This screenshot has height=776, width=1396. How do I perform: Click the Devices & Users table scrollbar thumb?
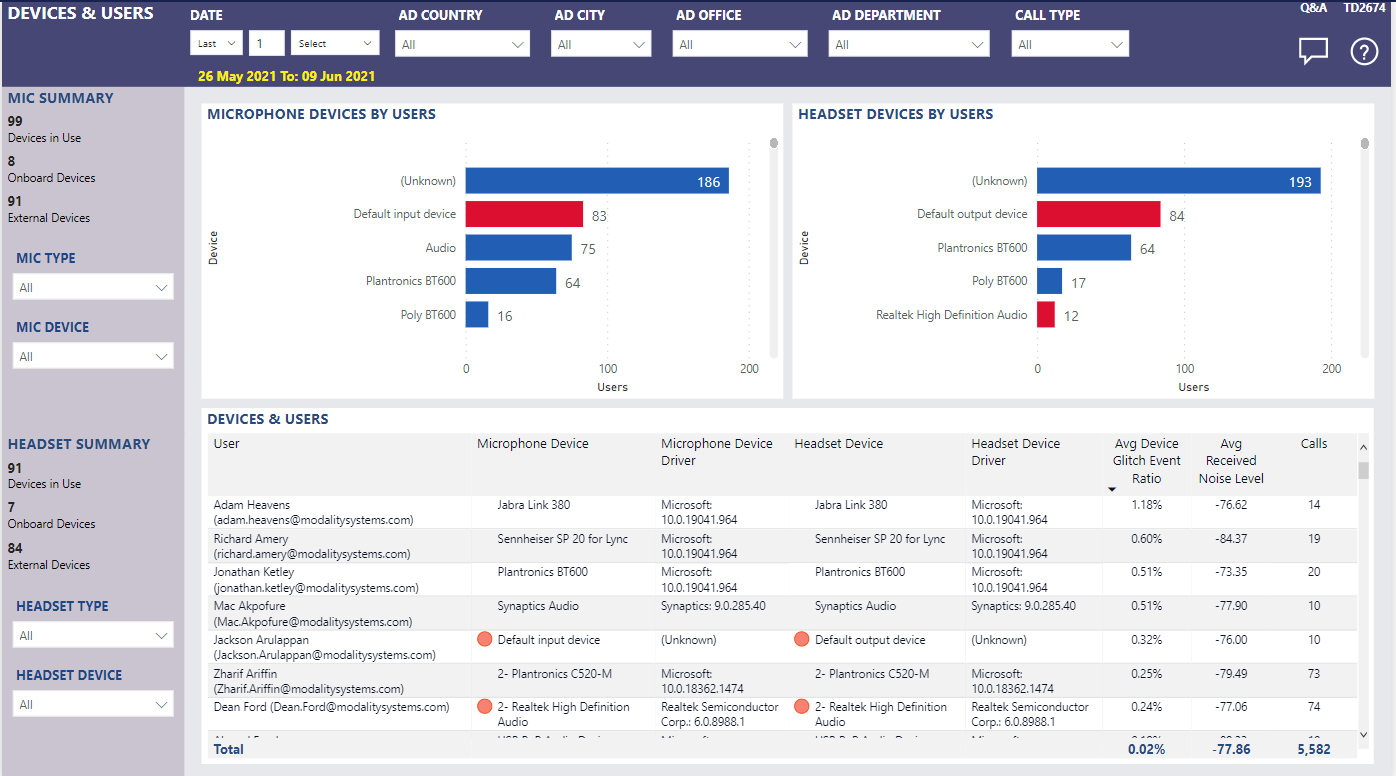[1364, 470]
